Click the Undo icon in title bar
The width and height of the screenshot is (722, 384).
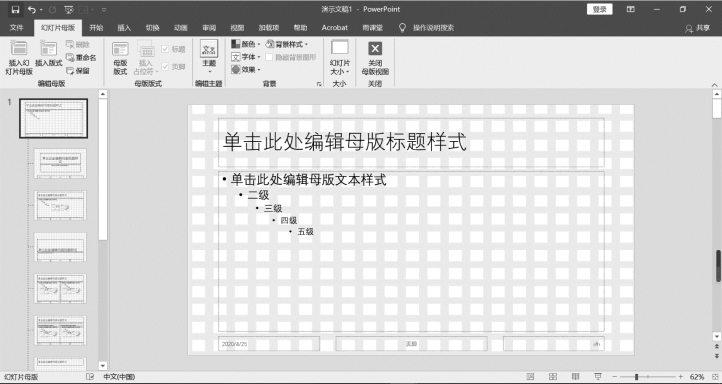tap(32, 9)
